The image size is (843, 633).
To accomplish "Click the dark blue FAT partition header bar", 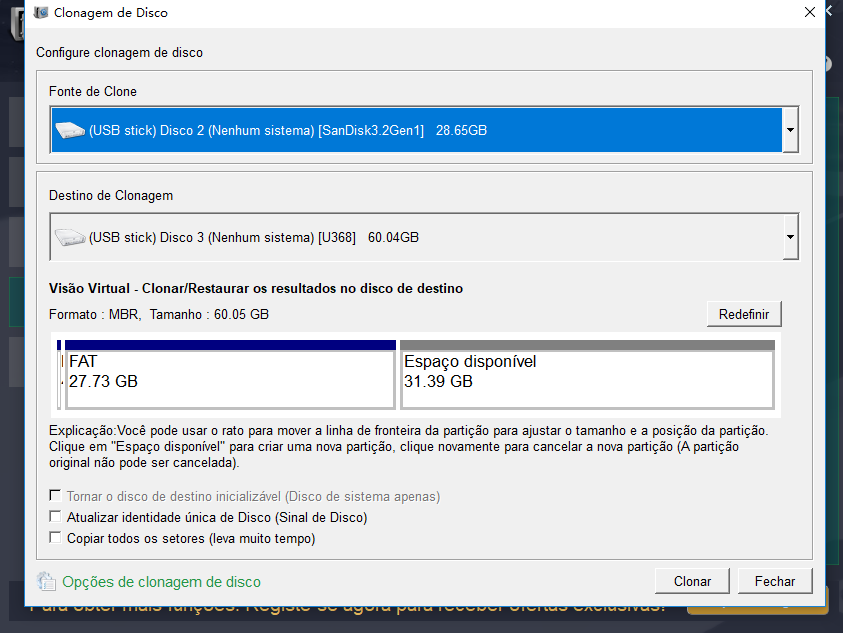I will (230, 345).
